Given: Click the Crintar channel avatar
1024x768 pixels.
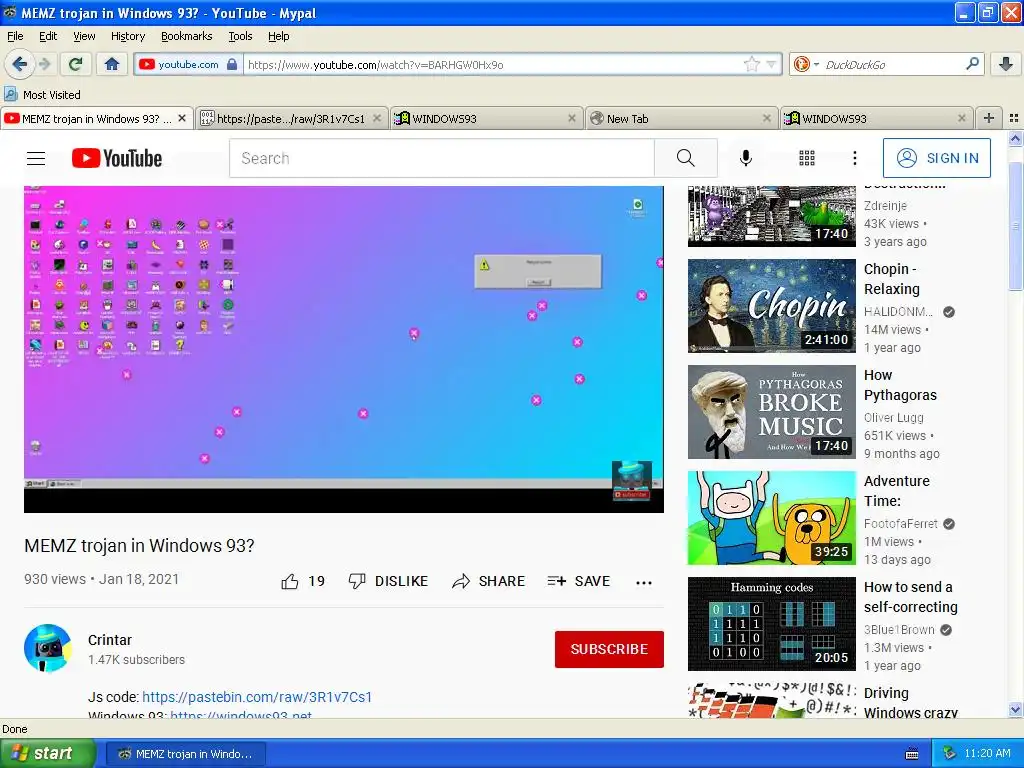Looking at the screenshot, I should click(x=48, y=648).
